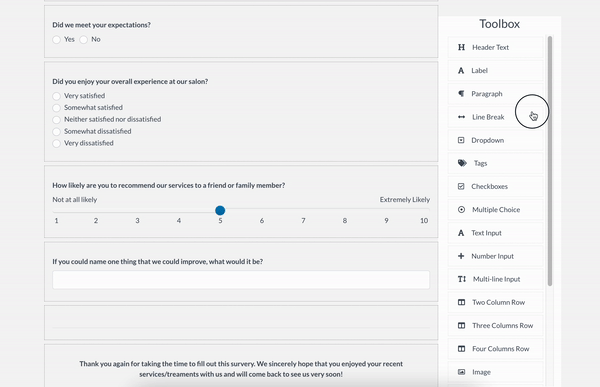
Task: Add a Four Columns Row element
Action: pyautogui.click(x=496, y=349)
